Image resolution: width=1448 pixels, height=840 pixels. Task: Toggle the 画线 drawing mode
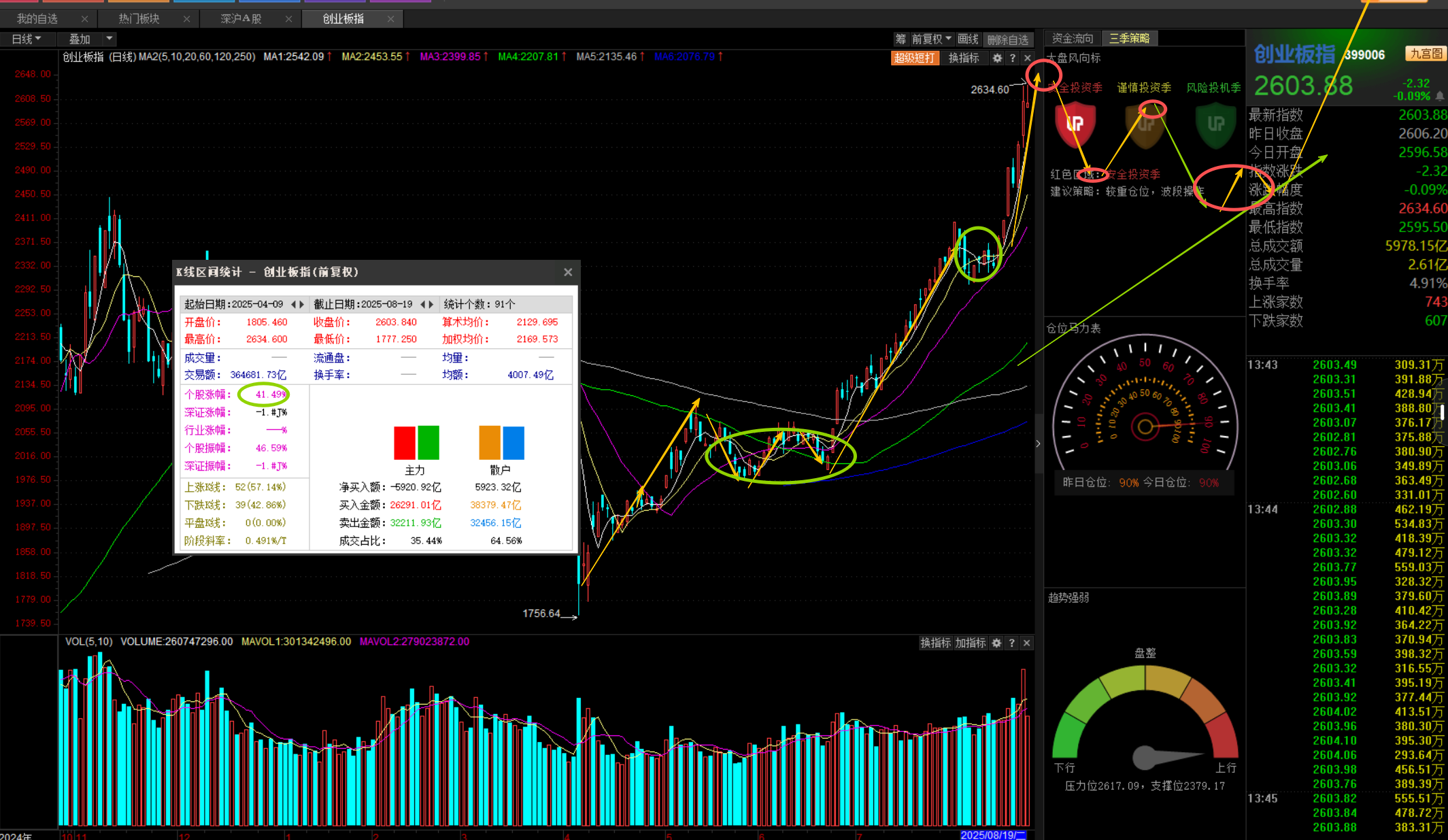[x=968, y=39]
